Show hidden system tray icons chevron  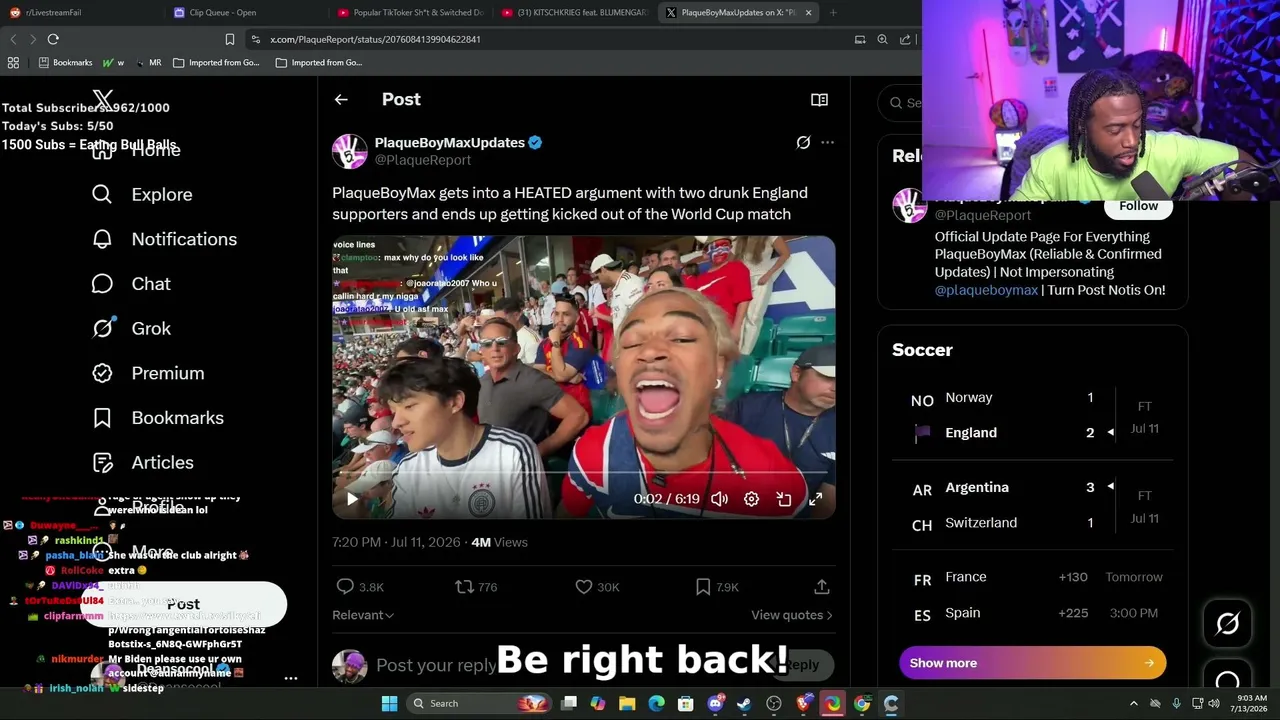click(x=1134, y=703)
